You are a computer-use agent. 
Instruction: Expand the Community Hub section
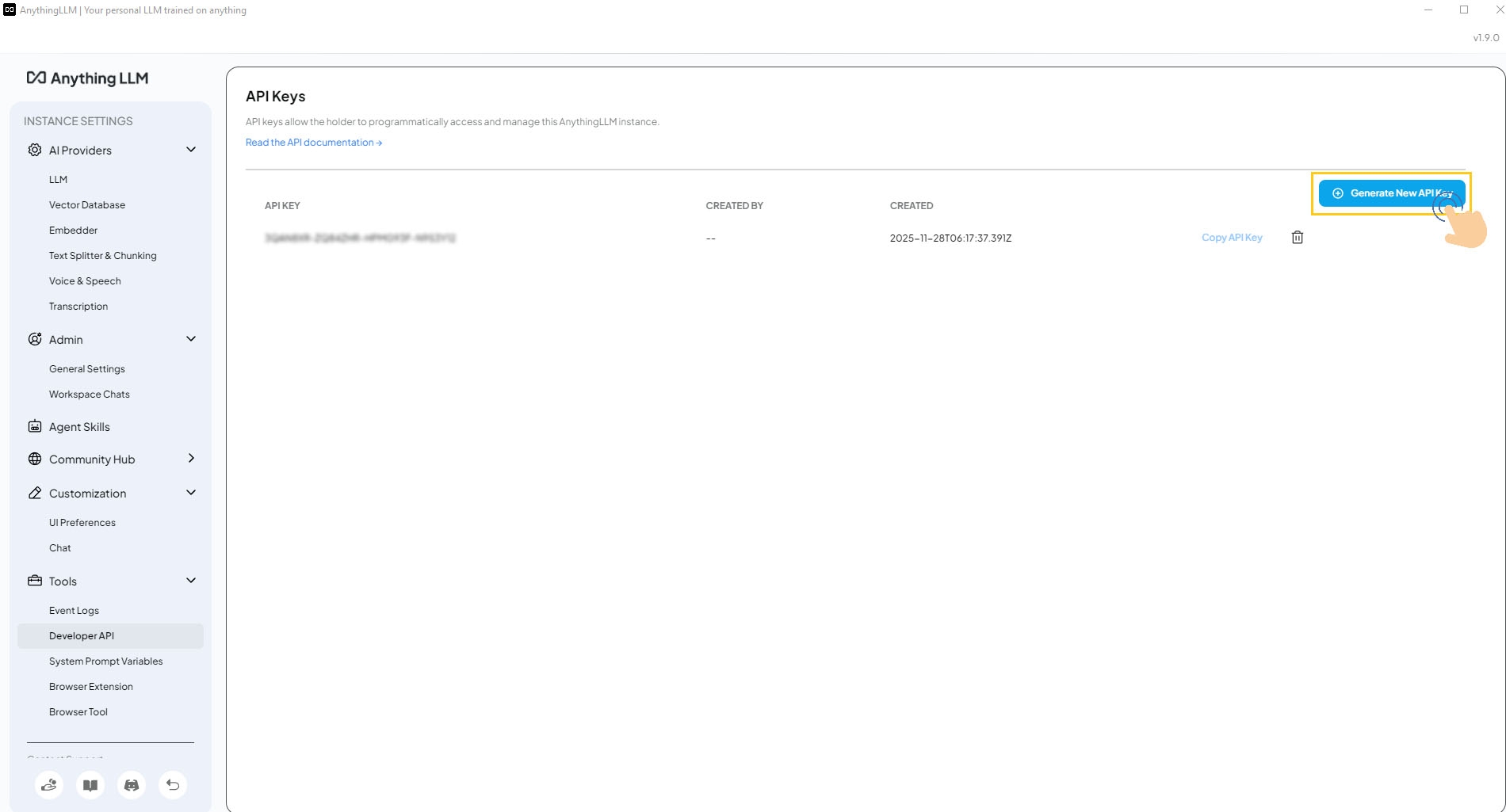coord(190,459)
